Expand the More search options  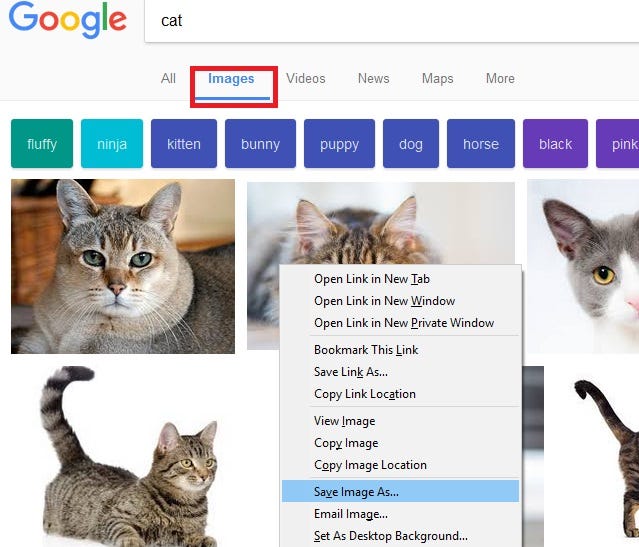(500, 78)
